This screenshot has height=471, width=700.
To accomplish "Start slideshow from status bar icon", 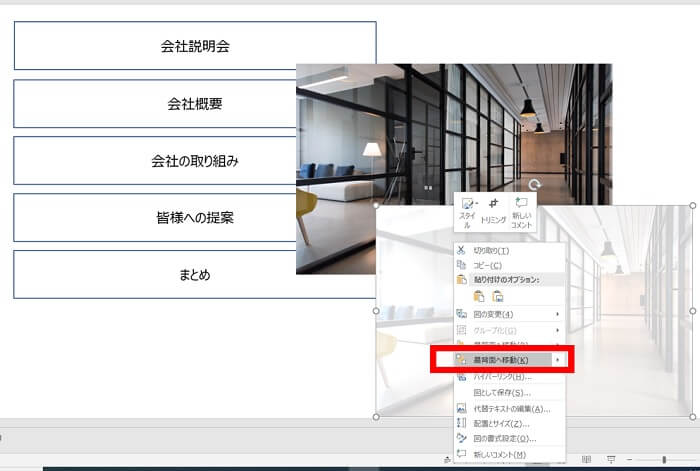I will 611,459.
